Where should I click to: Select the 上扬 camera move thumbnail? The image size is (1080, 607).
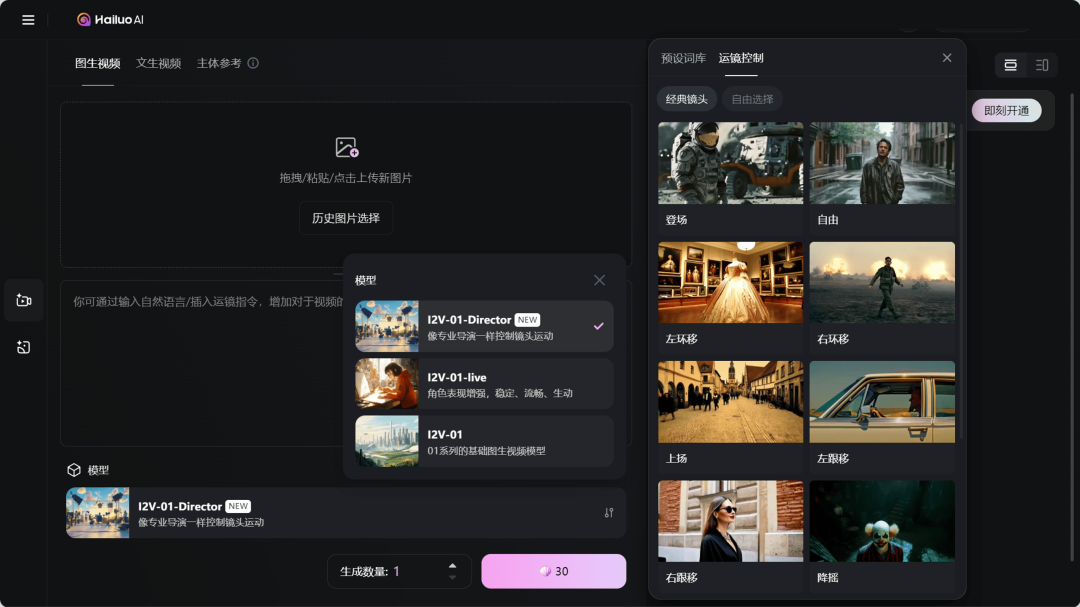tap(730, 402)
